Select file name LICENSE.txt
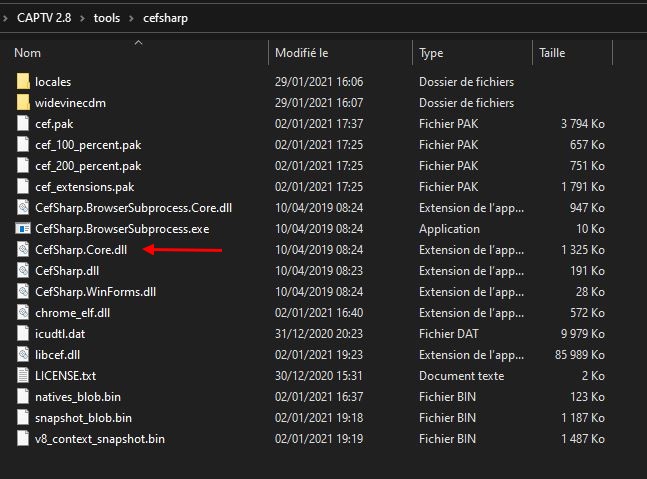 tap(65, 376)
